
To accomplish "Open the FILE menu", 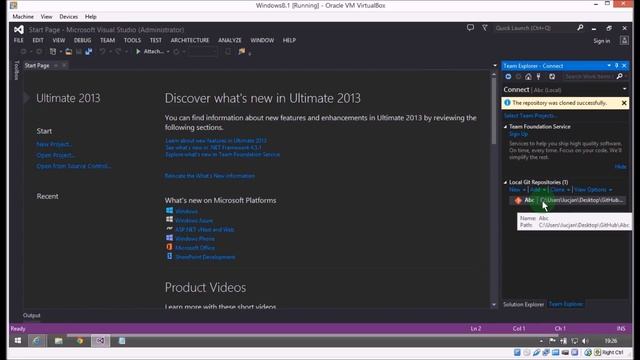I will coord(18,40).
